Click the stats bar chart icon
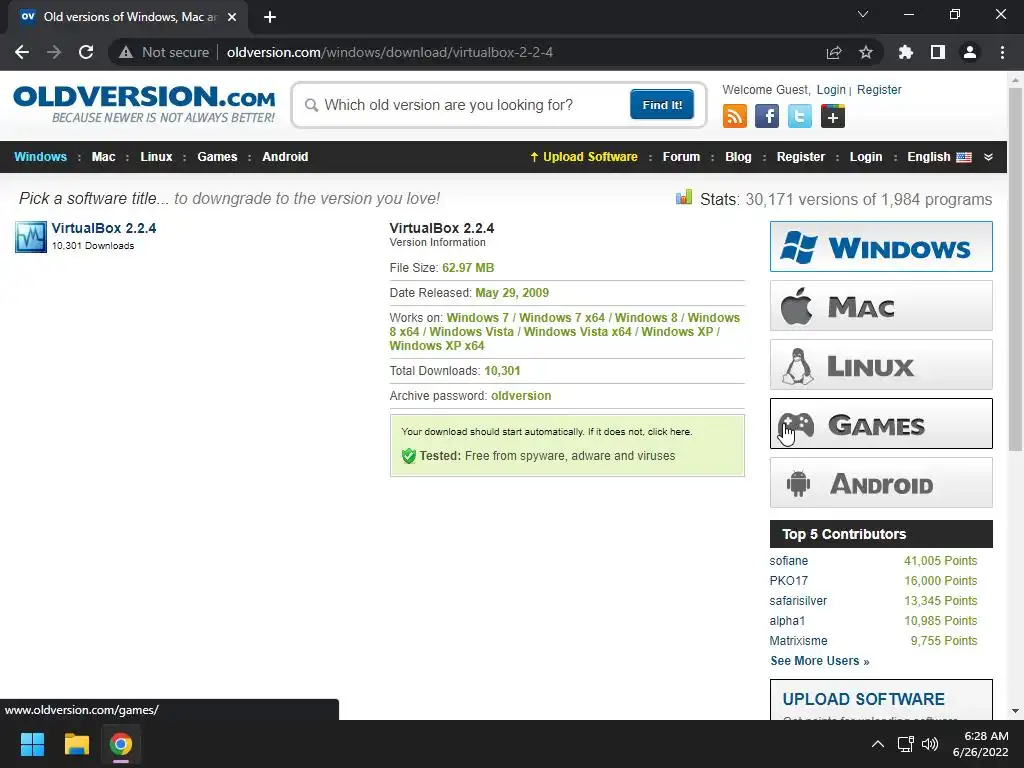 click(x=684, y=197)
